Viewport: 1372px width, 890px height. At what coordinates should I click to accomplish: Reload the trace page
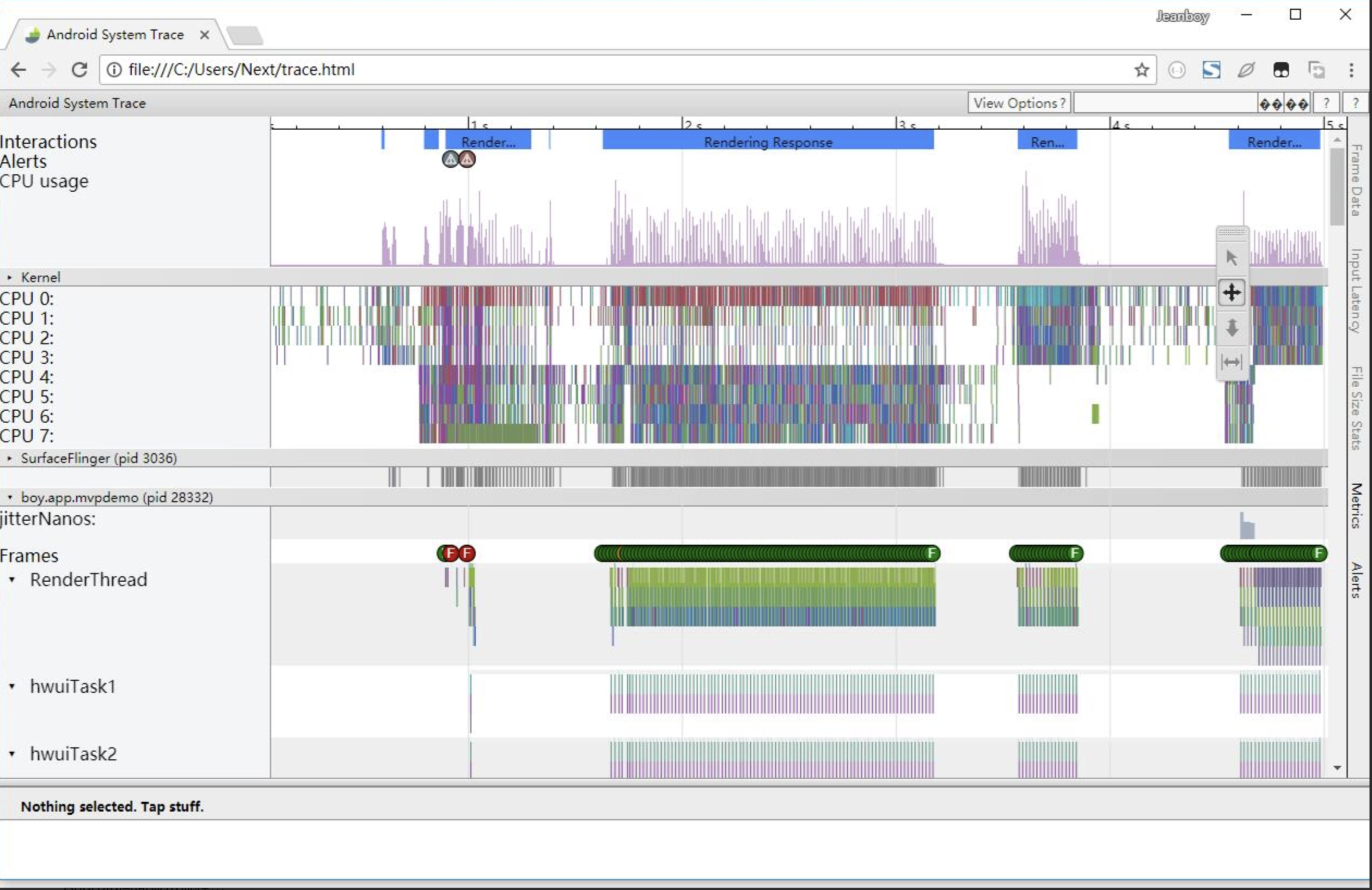pyautogui.click(x=79, y=70)
